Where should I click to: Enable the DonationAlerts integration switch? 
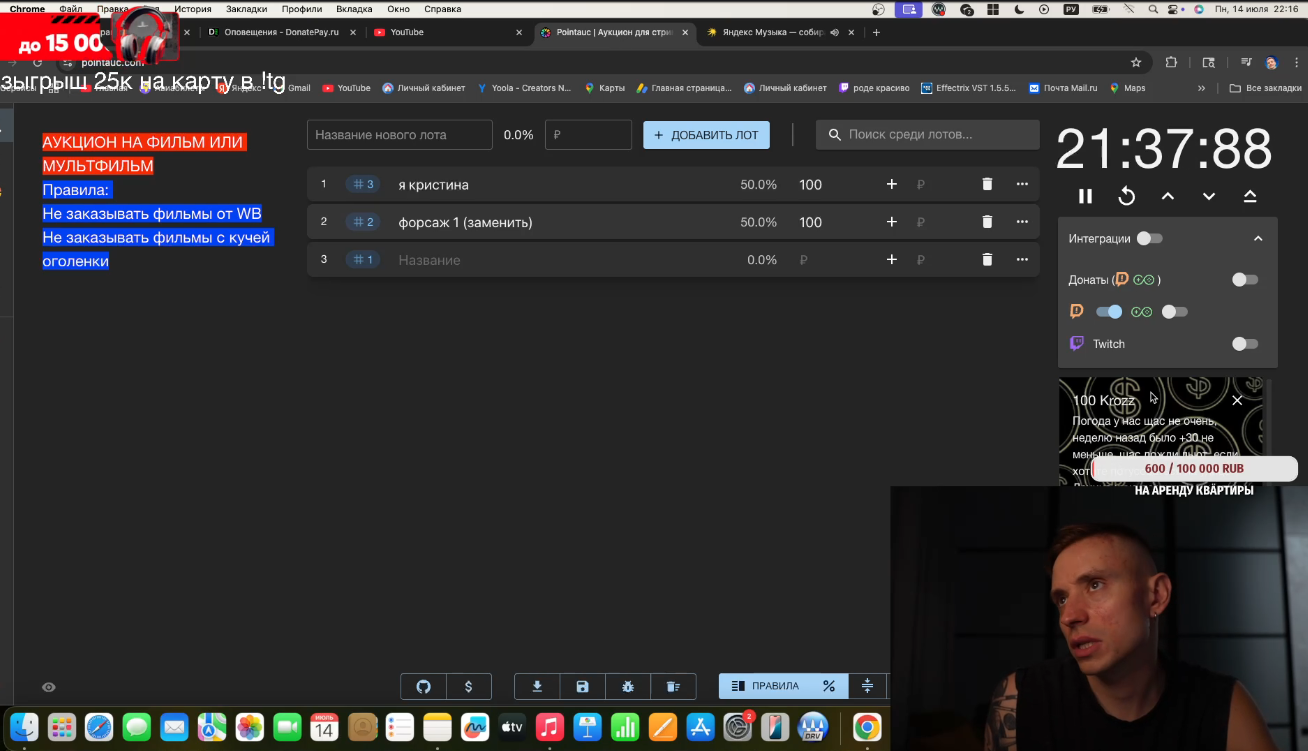point(1175,312)
